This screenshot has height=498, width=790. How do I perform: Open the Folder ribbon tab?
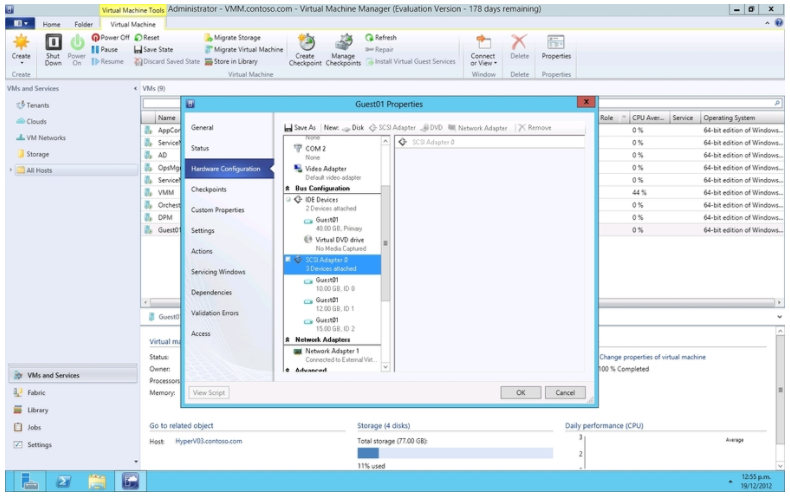click(83, 24)
